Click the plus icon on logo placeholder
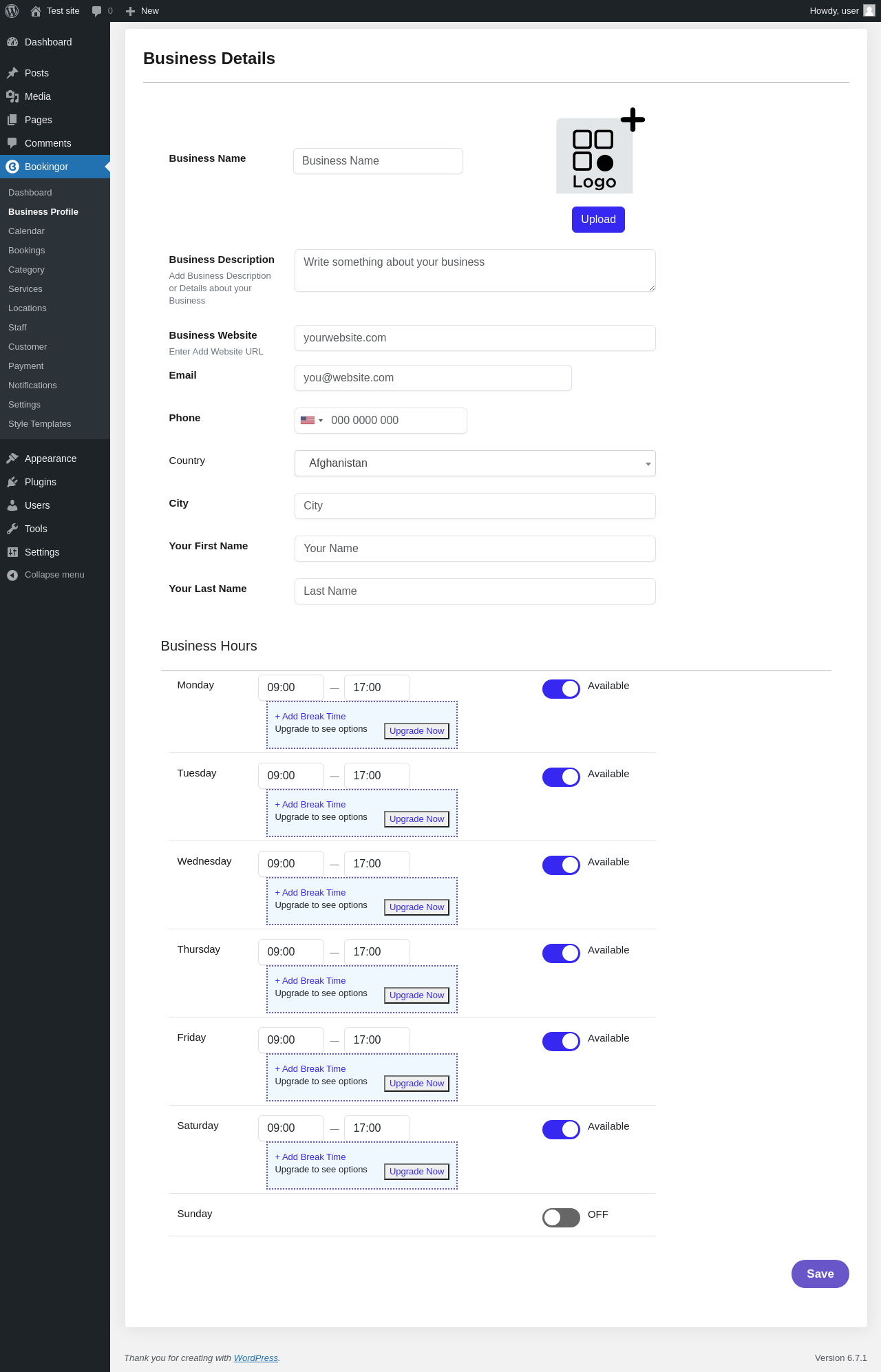 [x=633, y=120]
